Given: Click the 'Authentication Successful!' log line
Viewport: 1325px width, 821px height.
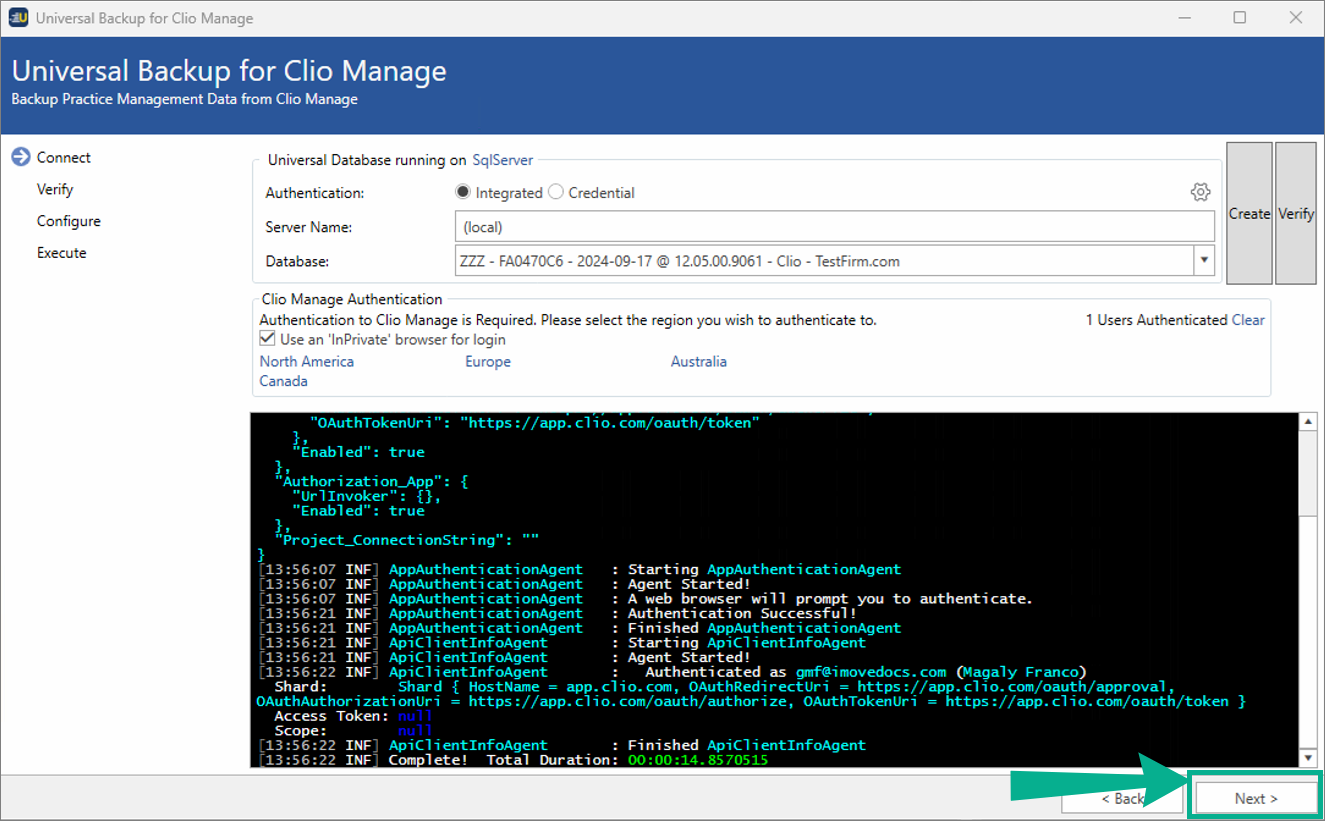Looking at the screenshot, I should (x=742, y=613).
